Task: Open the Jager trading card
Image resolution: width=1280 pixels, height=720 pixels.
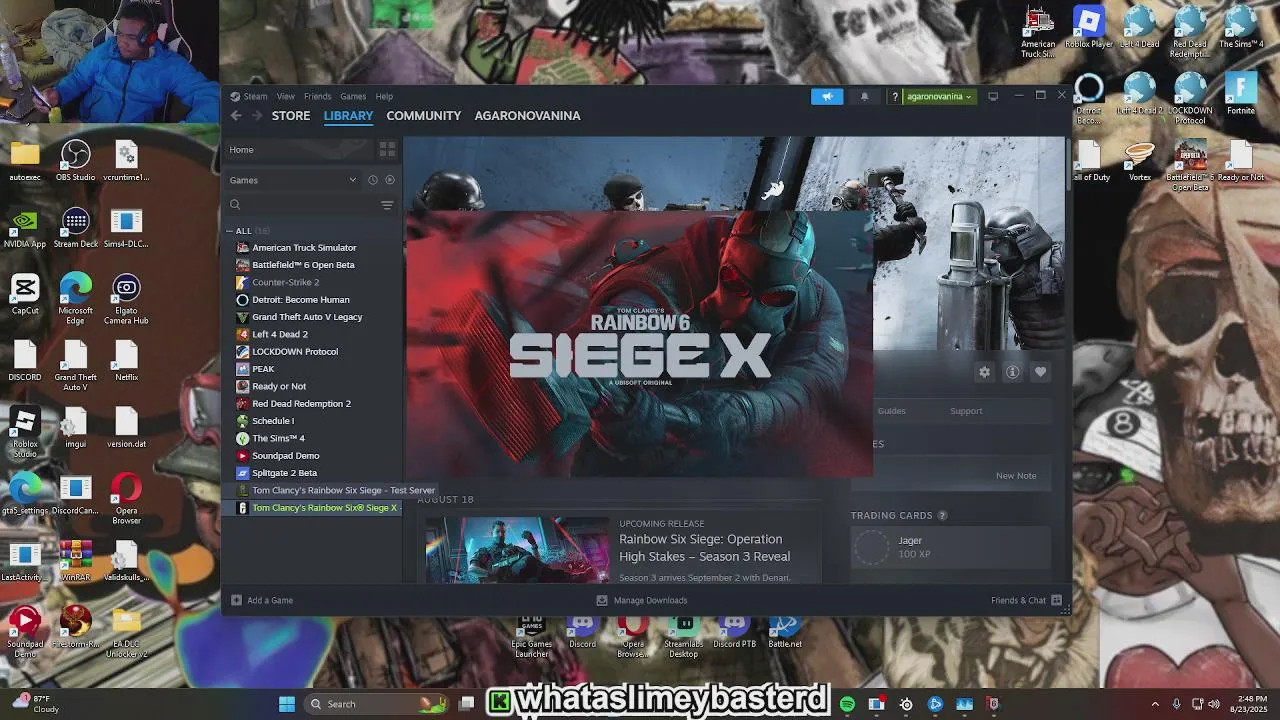Action: point(950,547)
